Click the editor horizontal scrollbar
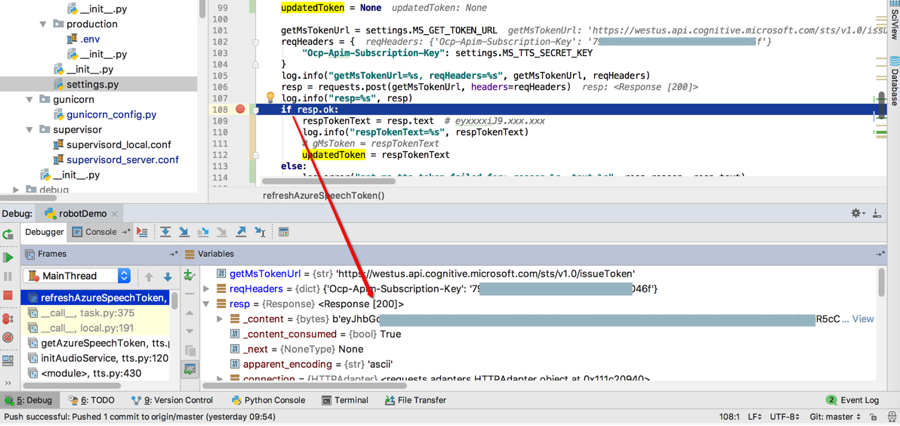Viewport: 900px width, 426px height. coord(328,181)
